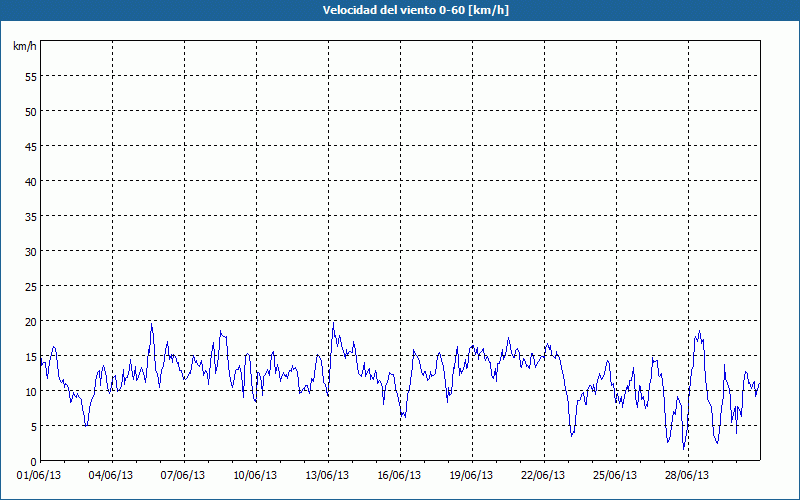Click the y-axis value '35'
Screen dimensions: 800x500
click(x=31, y=217)
